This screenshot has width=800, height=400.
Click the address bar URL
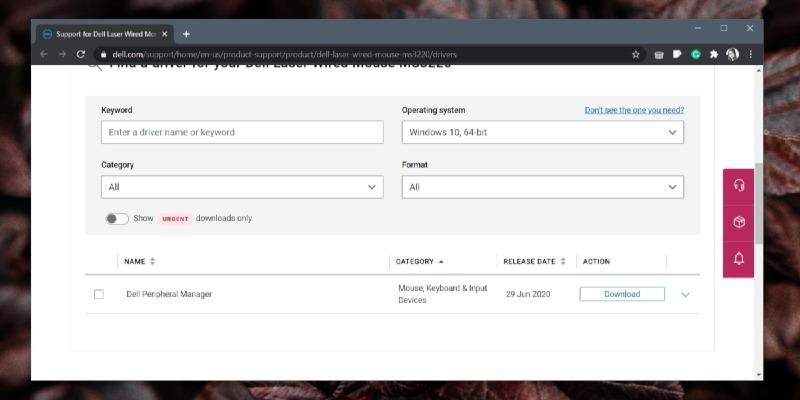(284, 55)
